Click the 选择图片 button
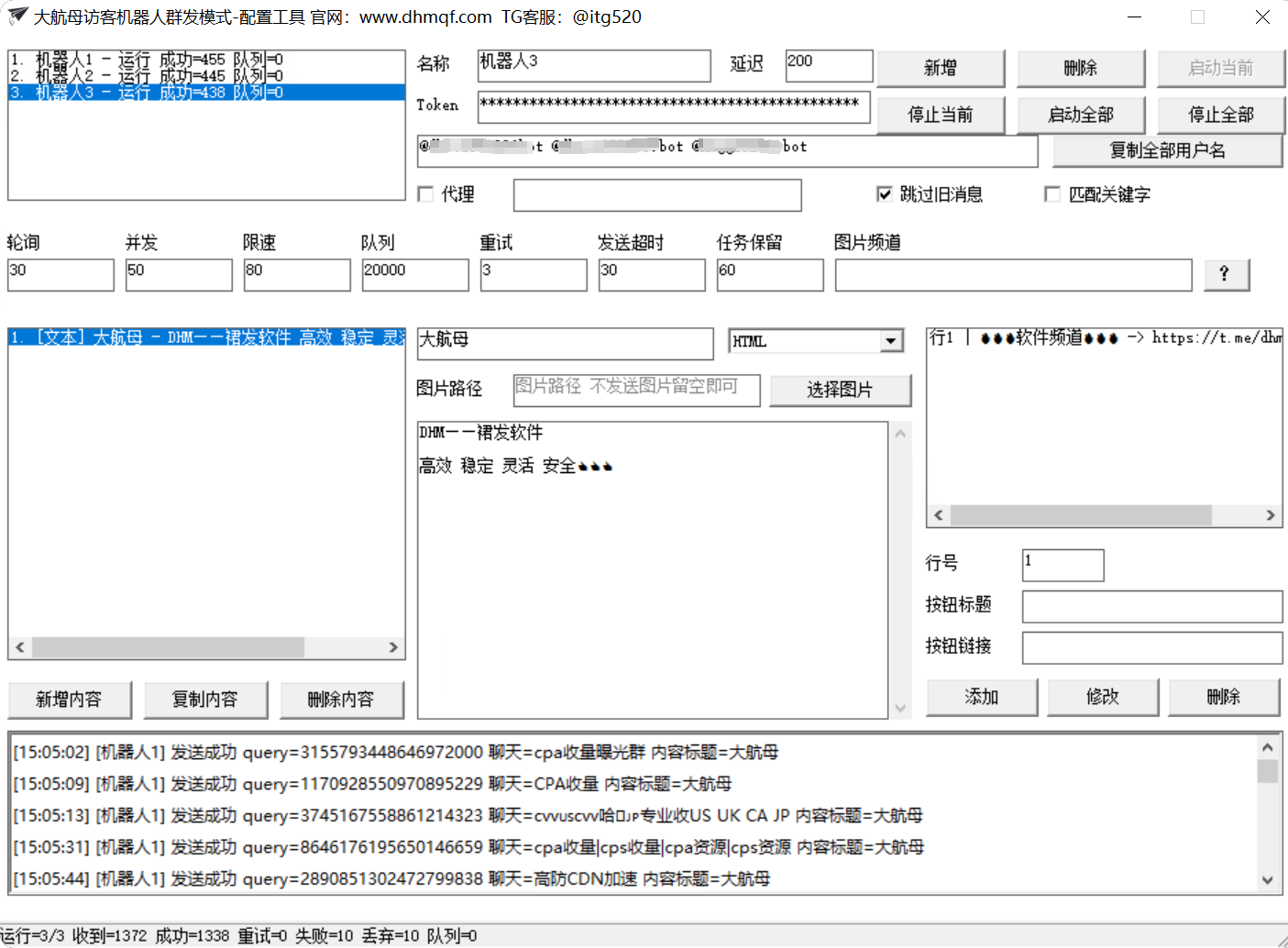This screenshot has width=1288, height=948. tap(840, 390)
